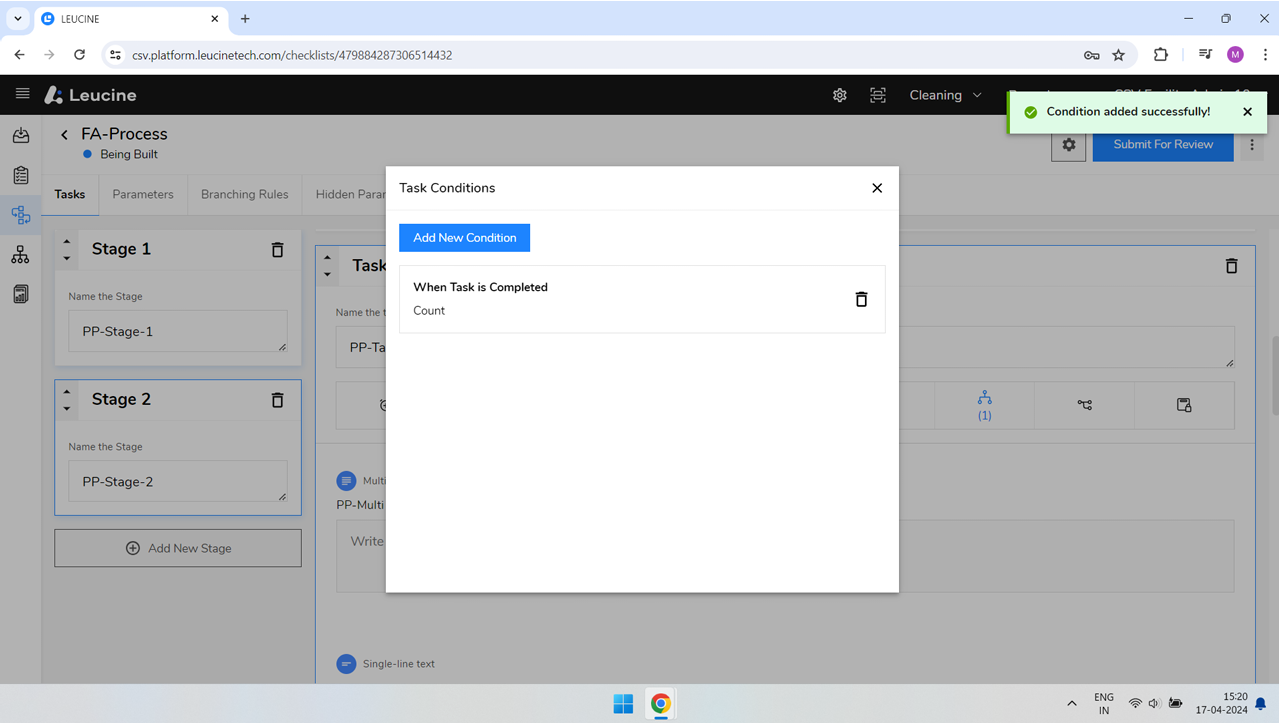Delete the When Task is Completed condition
Screen dimensions: 1279x723
861,299
